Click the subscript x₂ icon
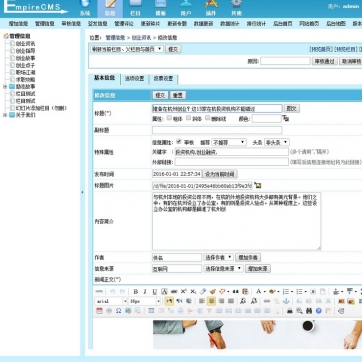The height and width of the screenshot is (362, 362). point(193,291)
